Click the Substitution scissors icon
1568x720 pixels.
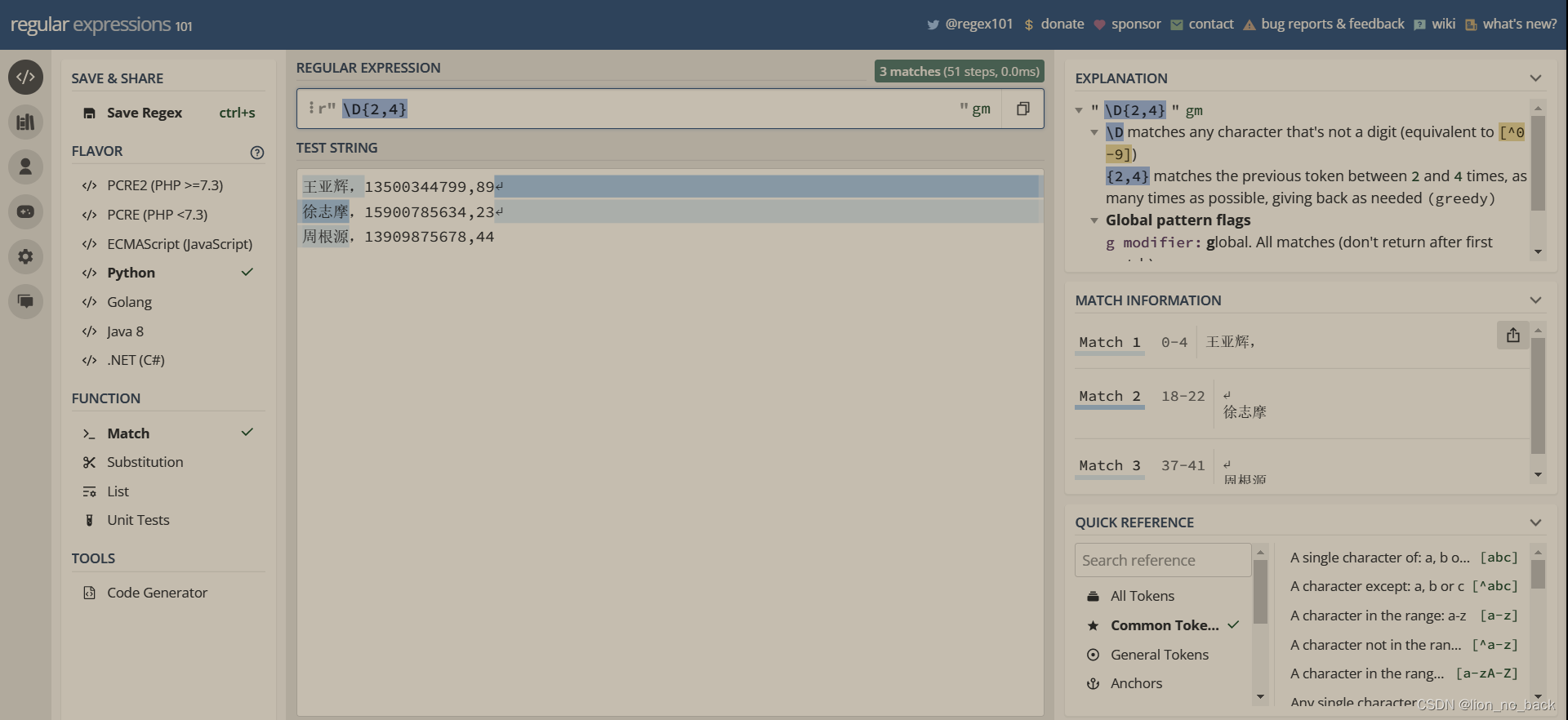pos(89,463)
